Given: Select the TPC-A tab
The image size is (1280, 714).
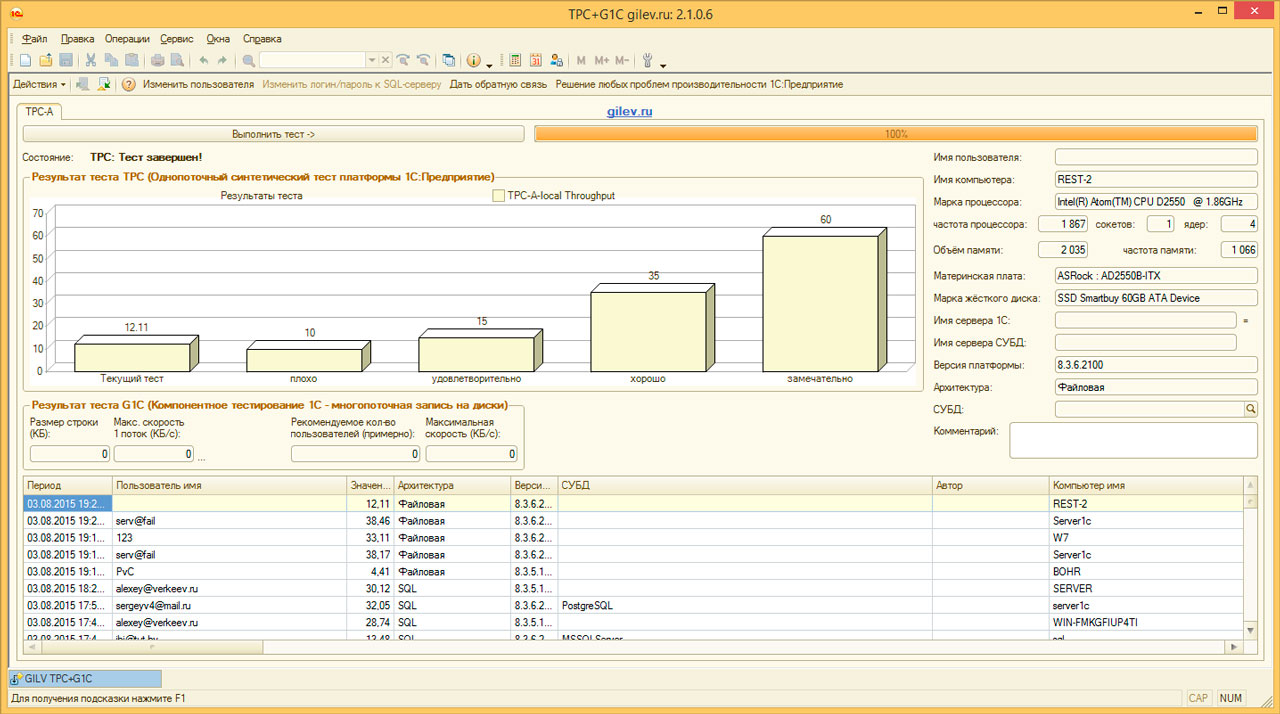Looking at the screenshot, I should (x=40, y=112).
